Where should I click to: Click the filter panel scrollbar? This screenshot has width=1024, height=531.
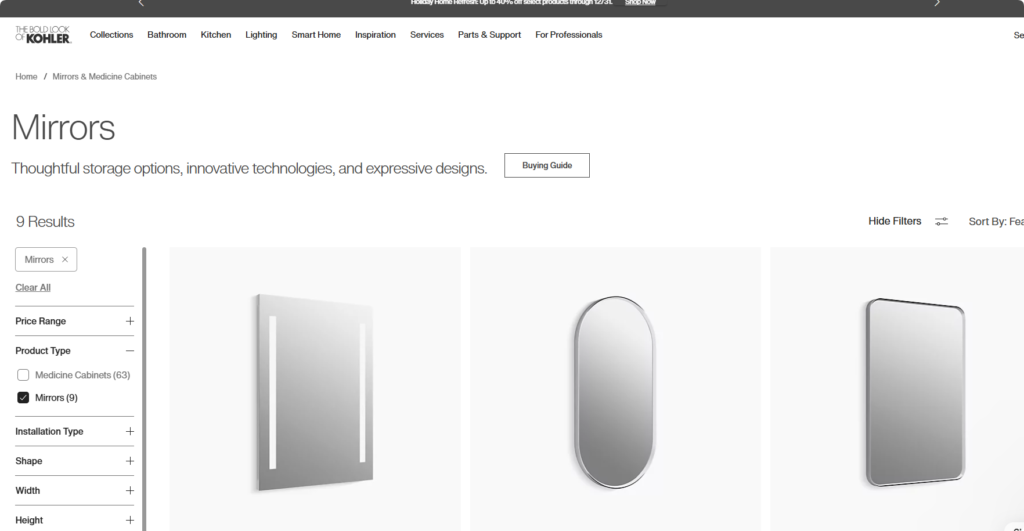(x=144, y=389)
